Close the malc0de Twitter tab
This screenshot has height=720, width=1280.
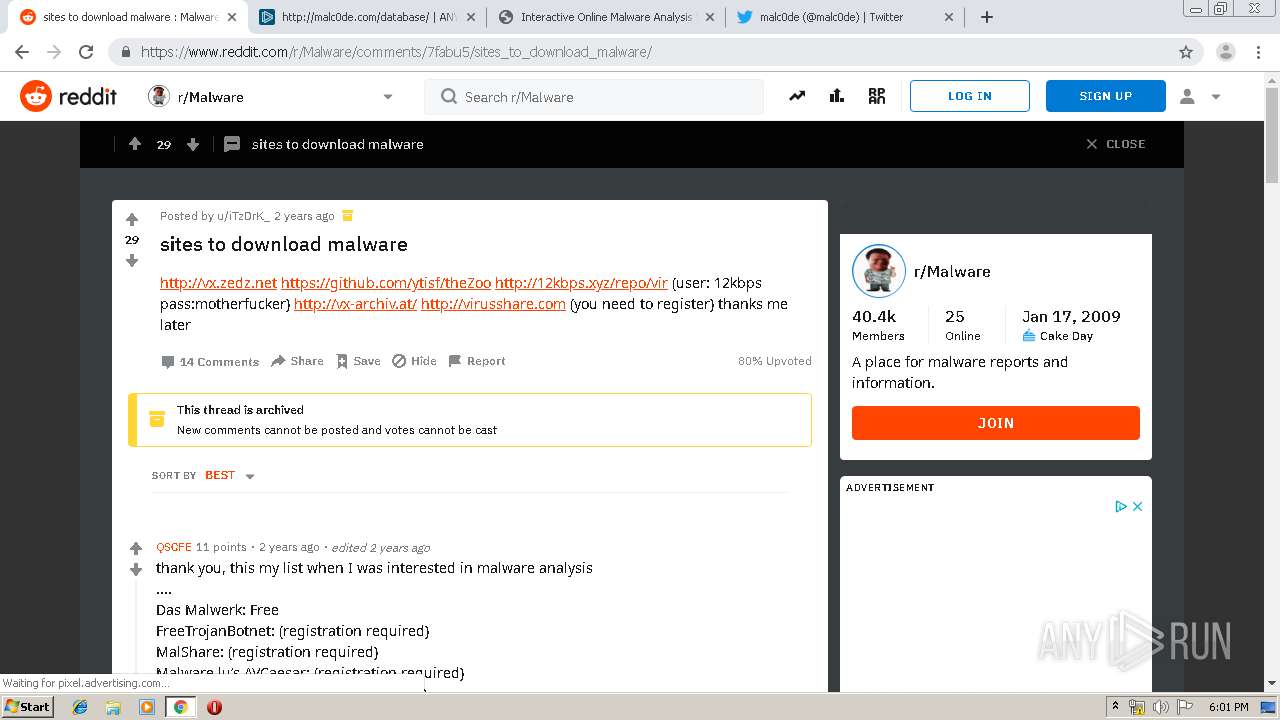pyautogui.click(x=949, y=17)
